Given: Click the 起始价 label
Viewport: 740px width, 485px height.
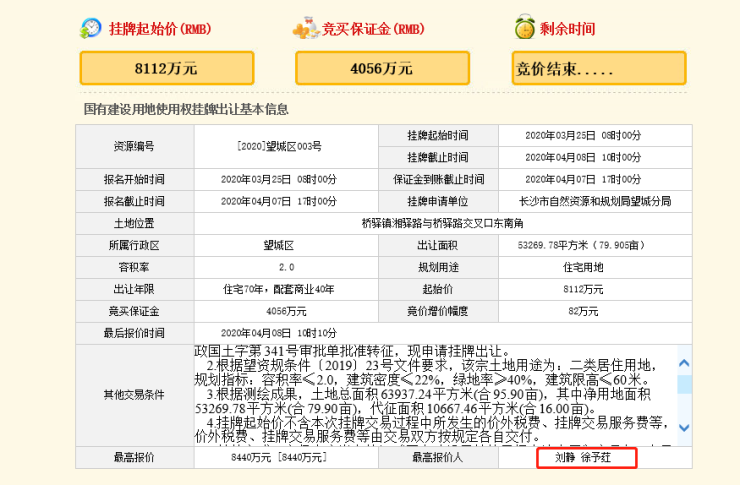Looking at the screenshot, I should [x=438, y=289].
